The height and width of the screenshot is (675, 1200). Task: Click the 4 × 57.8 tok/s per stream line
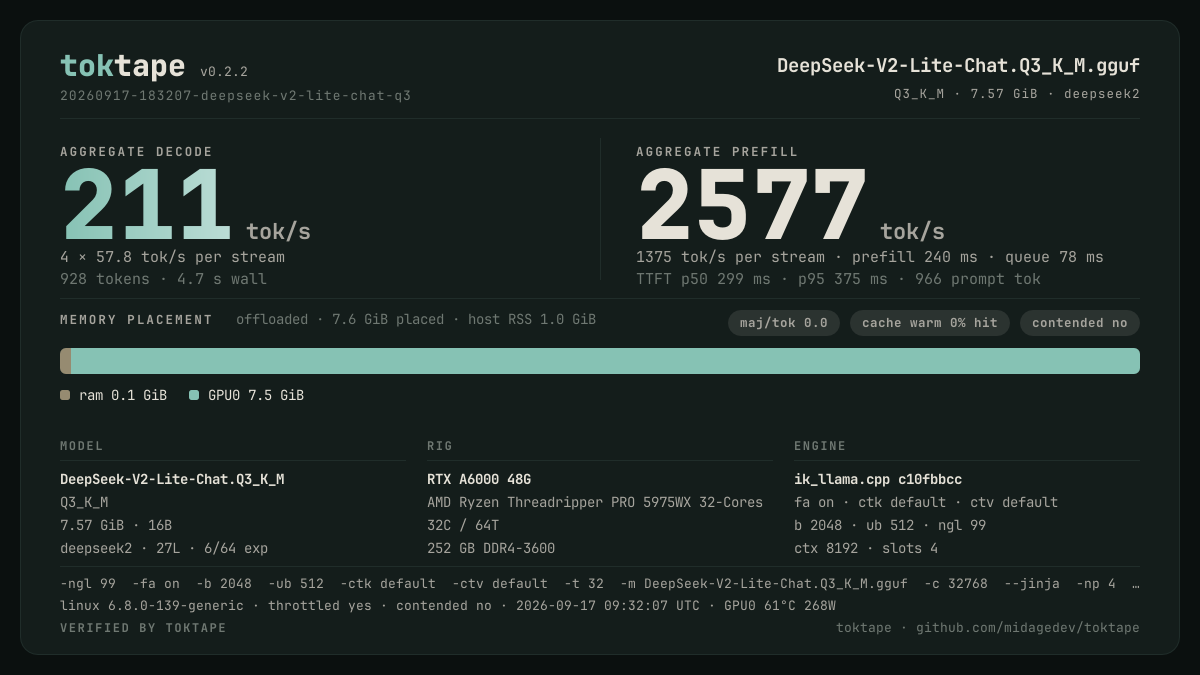tap(172, 257)
